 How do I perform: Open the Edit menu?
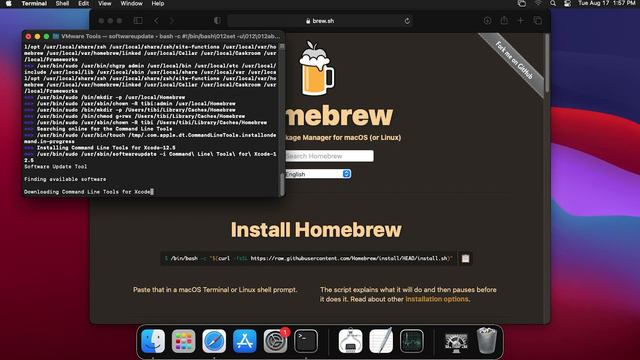coord(84,4)
